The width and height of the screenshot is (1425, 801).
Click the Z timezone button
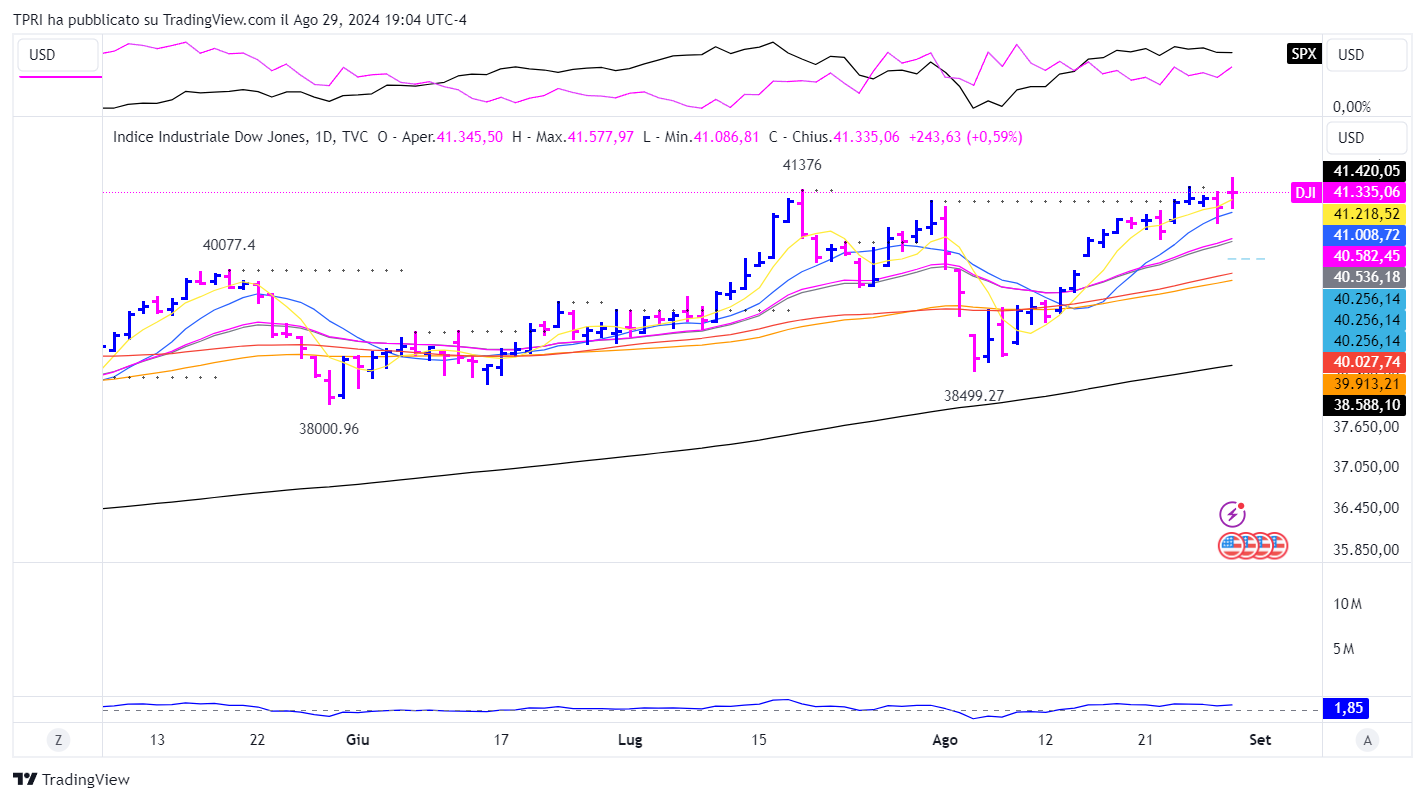click(x=59, y=740)
